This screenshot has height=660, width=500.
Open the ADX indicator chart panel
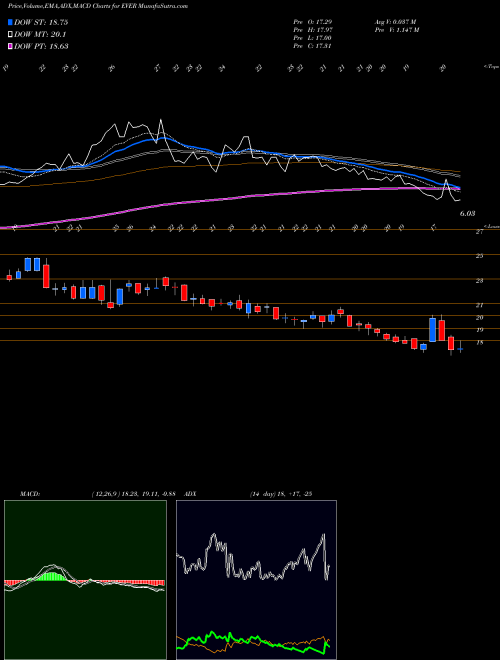256,580
